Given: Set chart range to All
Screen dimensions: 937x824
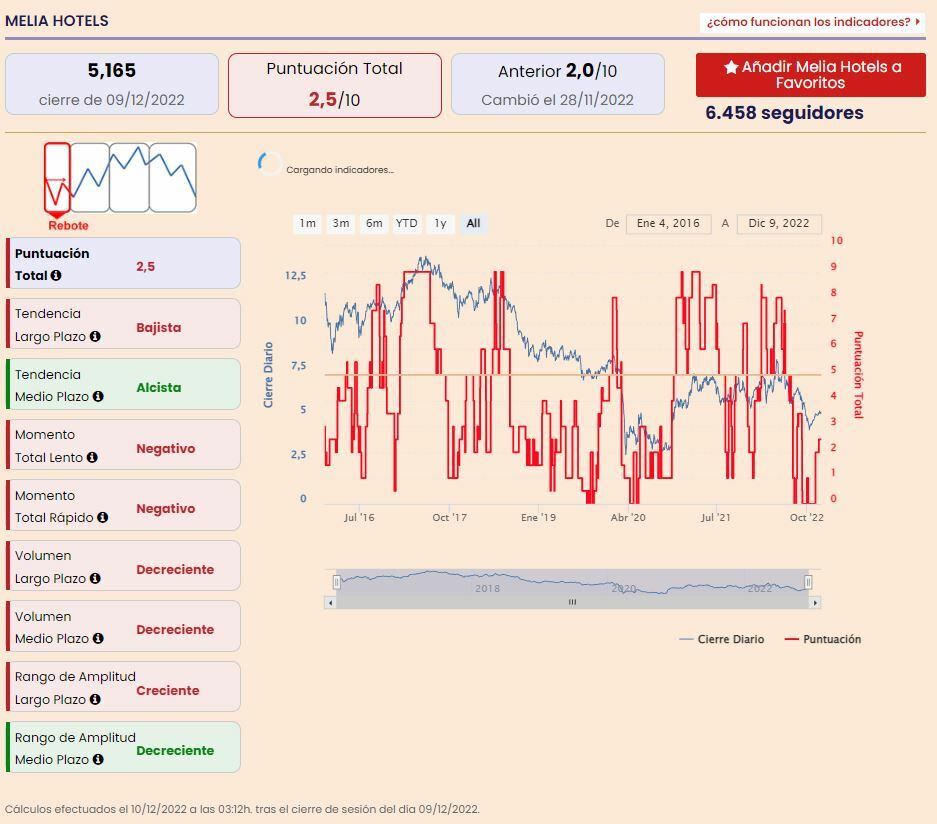Looking at the screenshot, I should pyautogui.click(x=473, y=223).
